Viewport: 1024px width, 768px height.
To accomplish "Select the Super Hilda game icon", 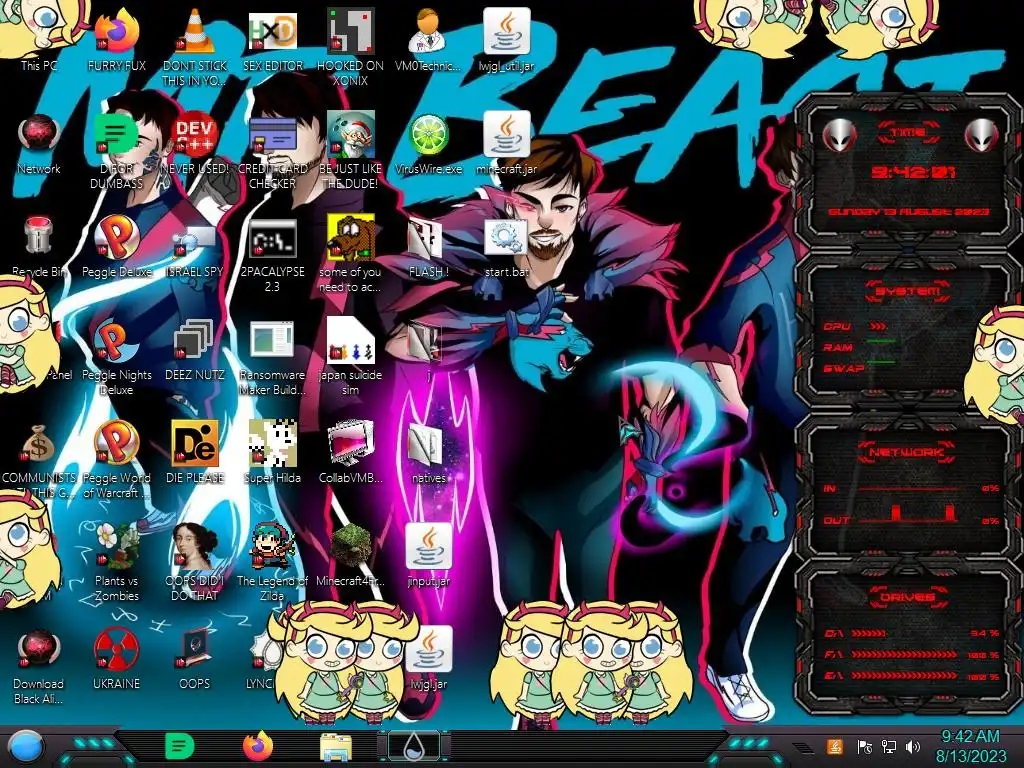I will coord(273,453).
